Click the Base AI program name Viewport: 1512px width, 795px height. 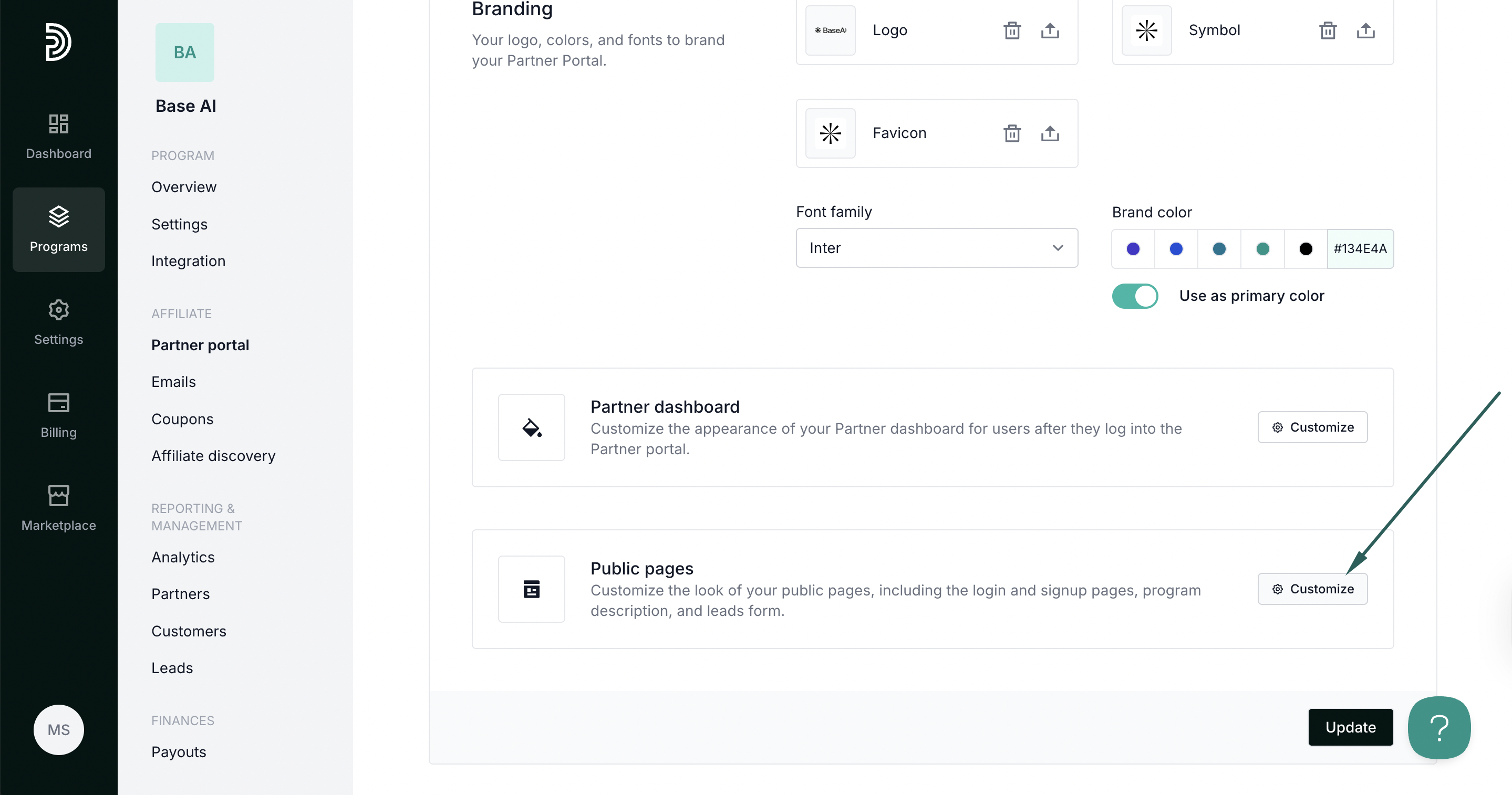(x=185, y=106)
